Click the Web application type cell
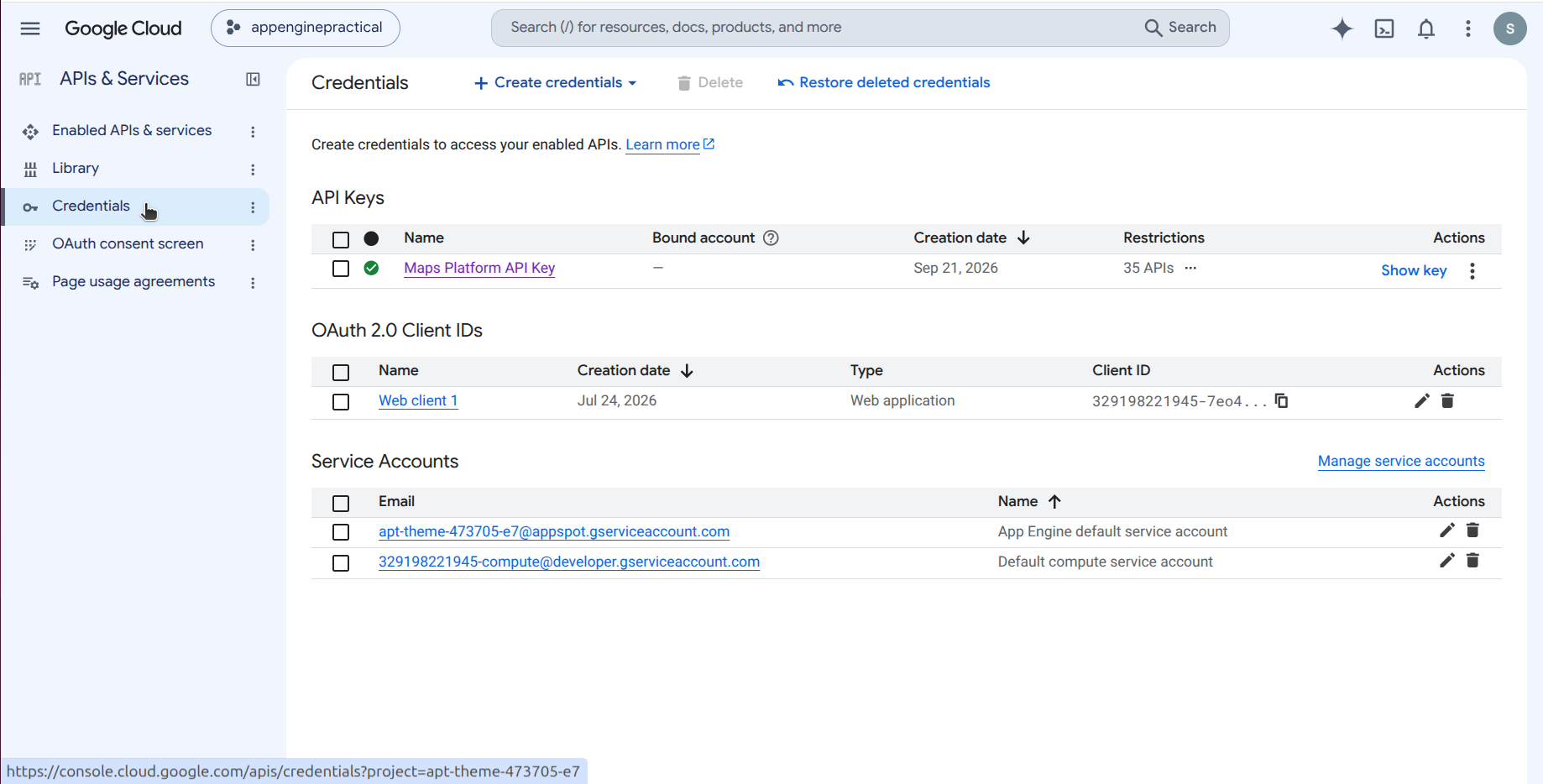 902,400
